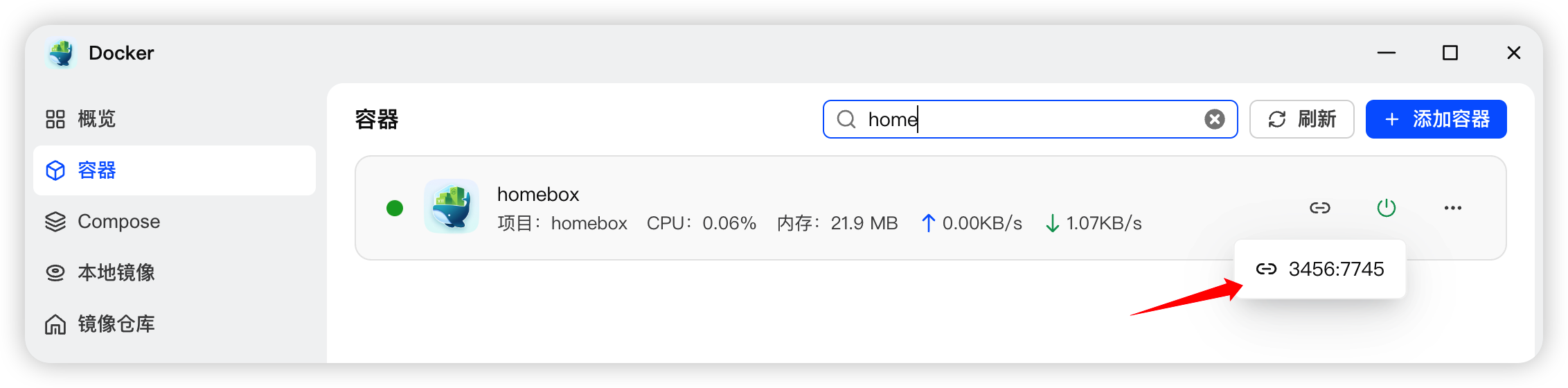Click the 项目 homebox project label
The width and height of the screenshot is (1568, 388).
pos(562,224)
